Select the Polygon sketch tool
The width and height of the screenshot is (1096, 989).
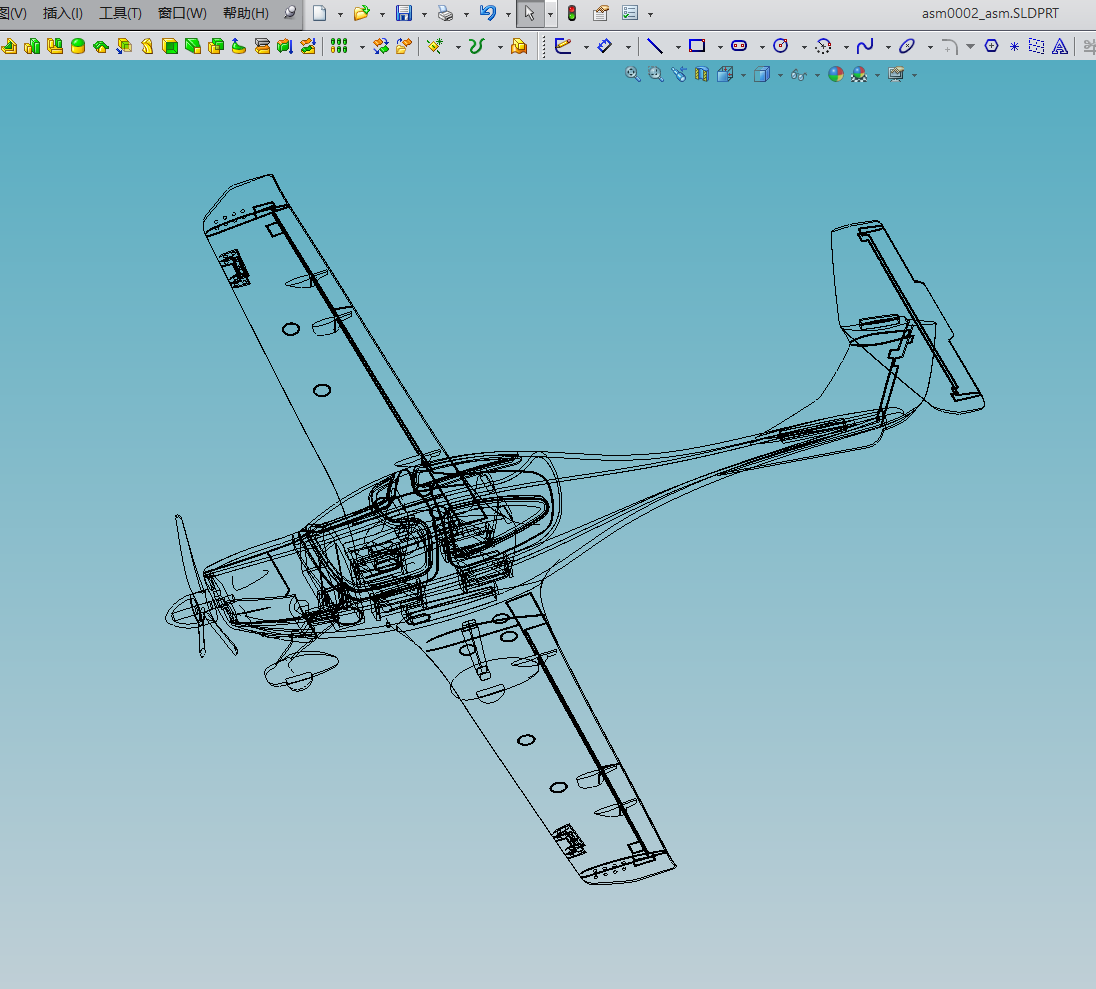[991, 46]
